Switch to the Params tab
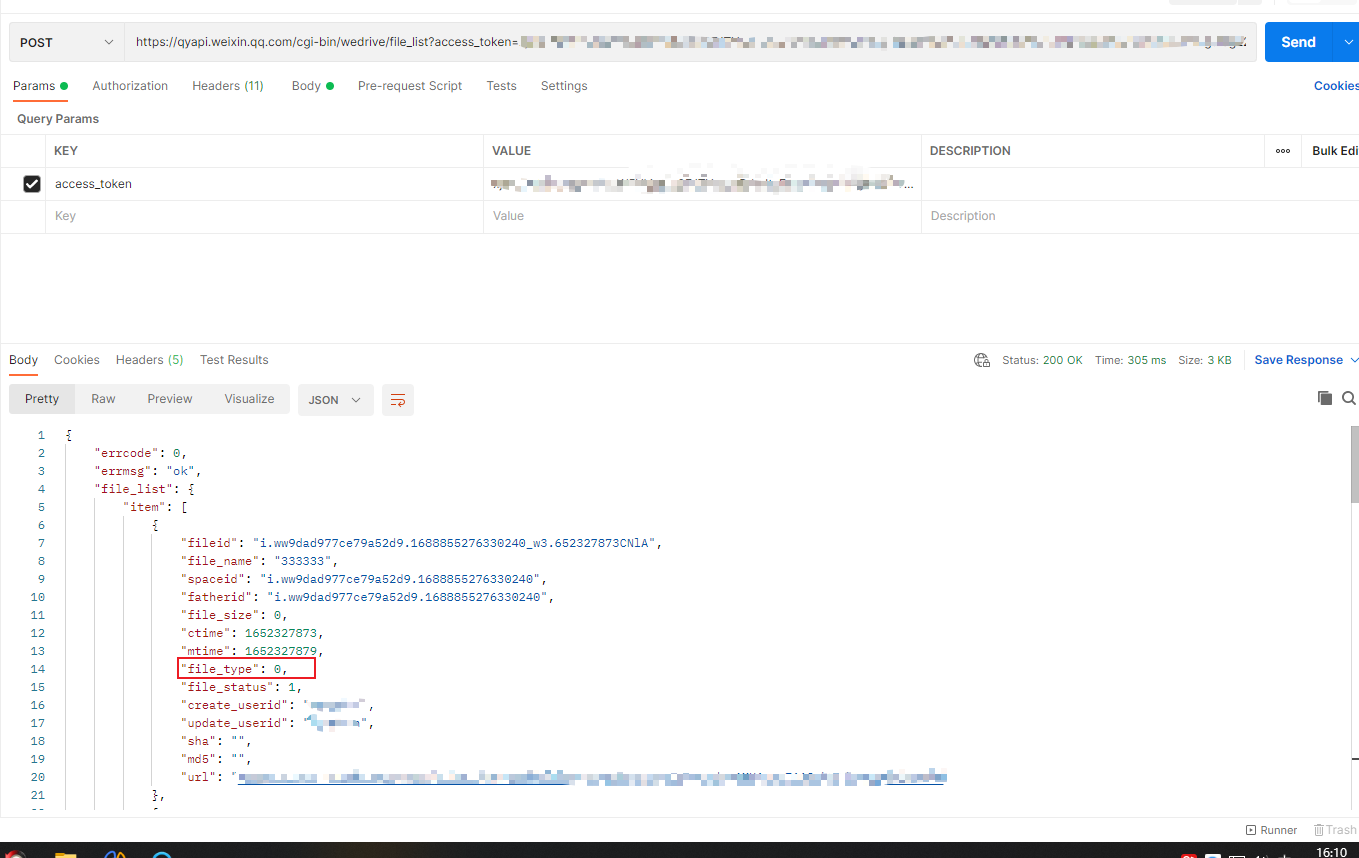The width and height of the screenshot is (1359, 858). 40,86
